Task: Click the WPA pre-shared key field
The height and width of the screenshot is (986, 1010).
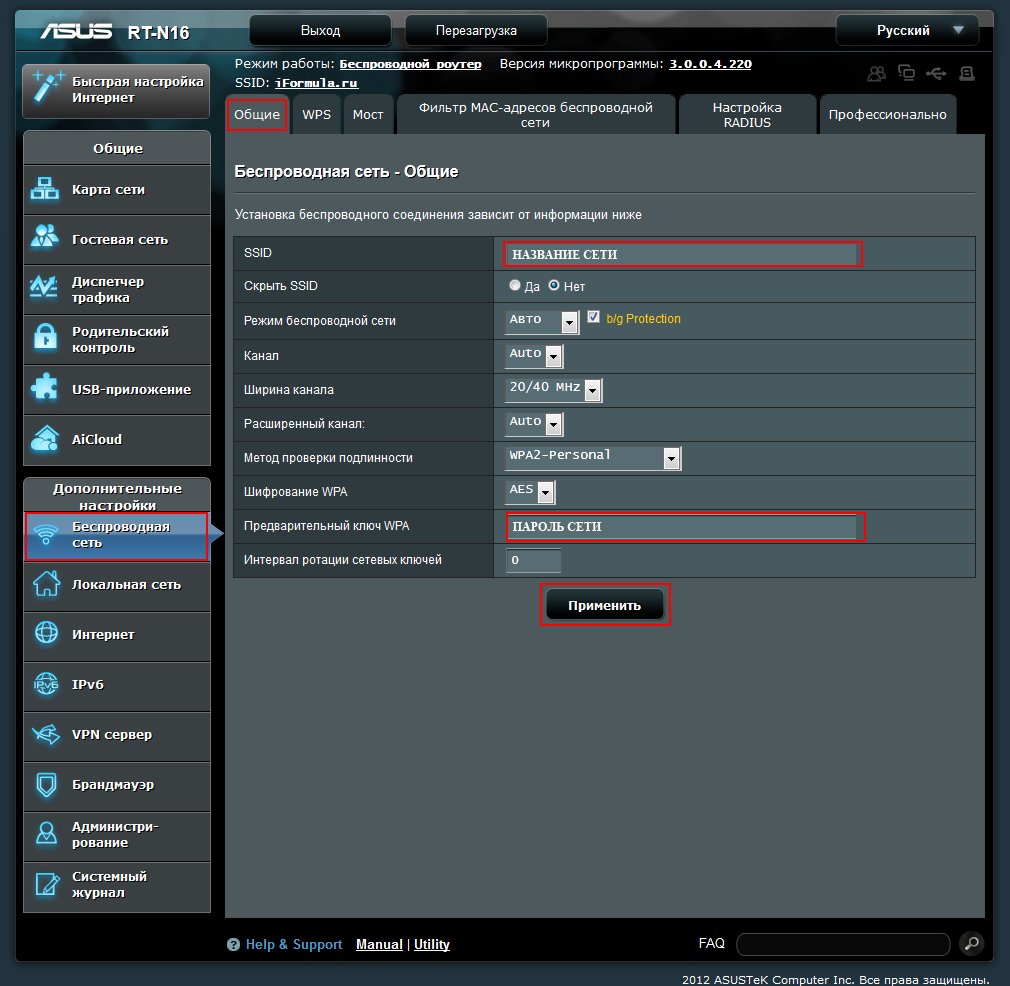Action: click(x=684, y=527)
